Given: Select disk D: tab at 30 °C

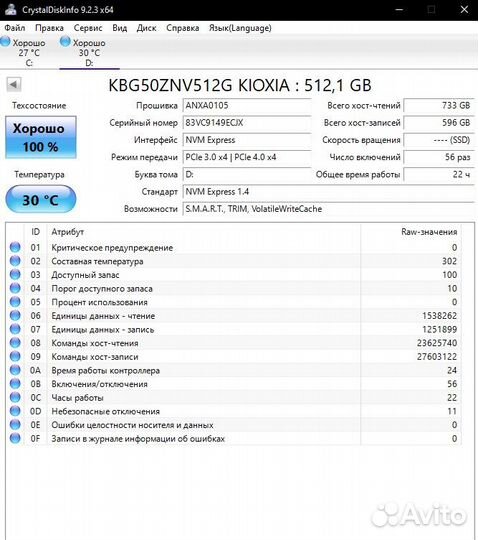Looking at the screenshot, I should [x=89, y=52].
